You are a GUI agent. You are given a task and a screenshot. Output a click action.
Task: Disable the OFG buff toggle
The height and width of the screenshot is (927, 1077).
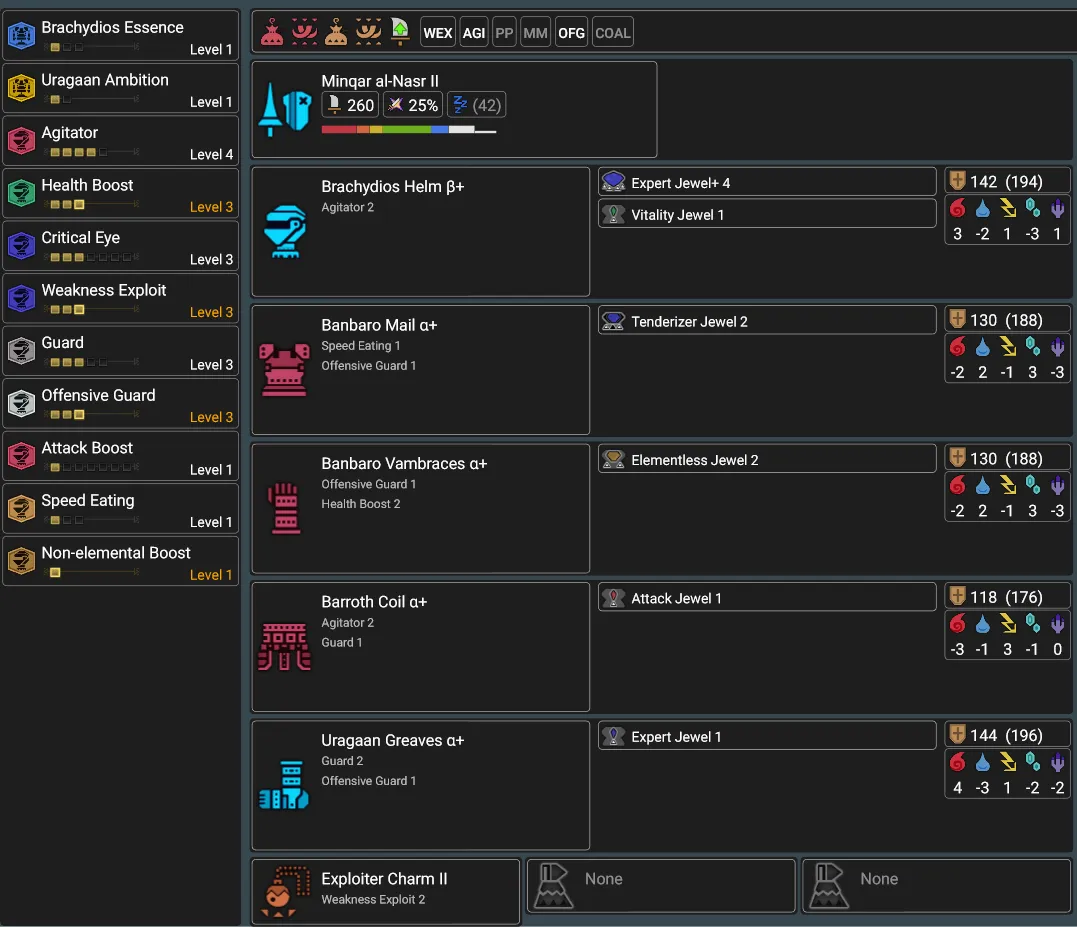571,33
